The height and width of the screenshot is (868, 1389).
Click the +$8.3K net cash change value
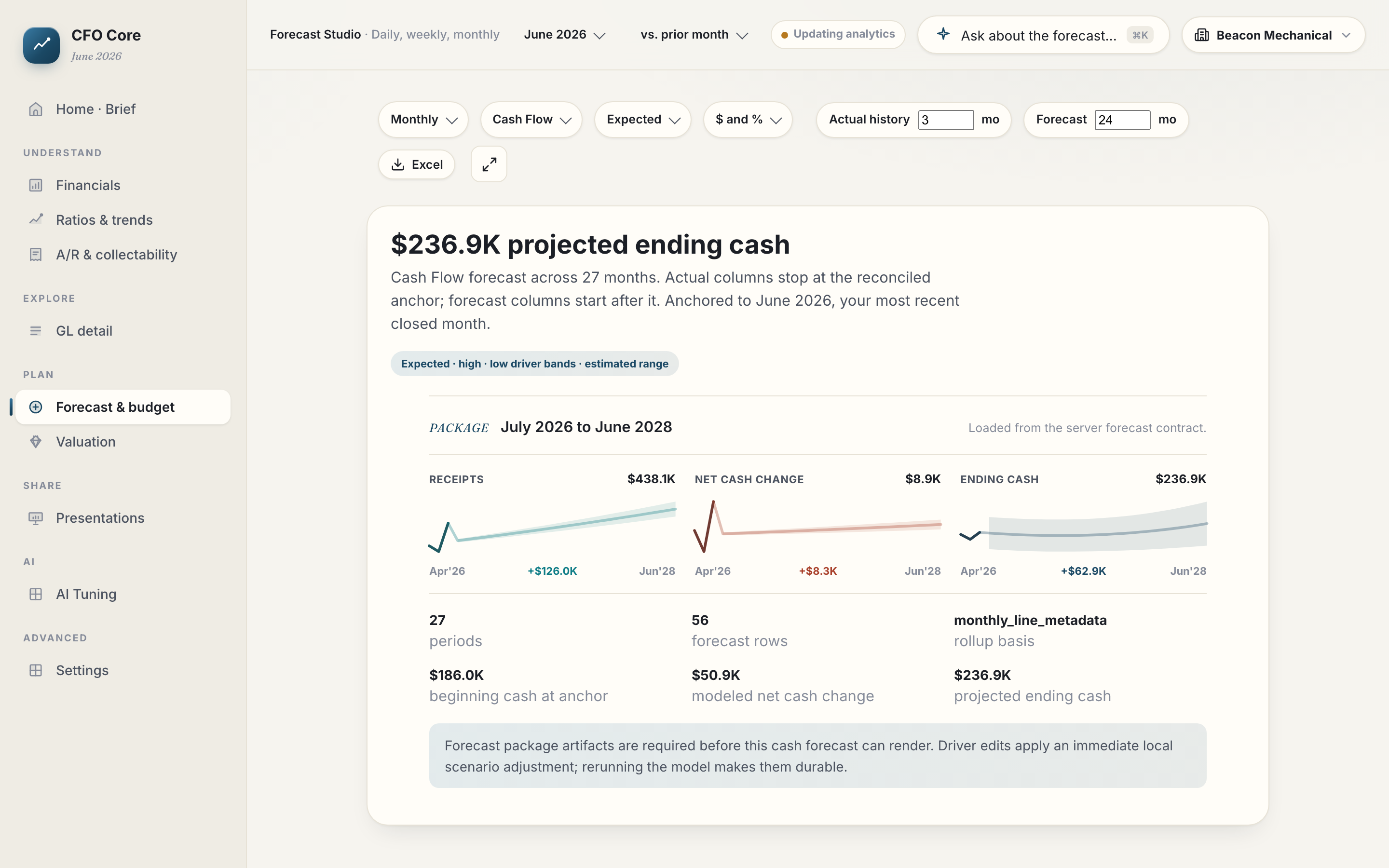[x=817, y=570]
